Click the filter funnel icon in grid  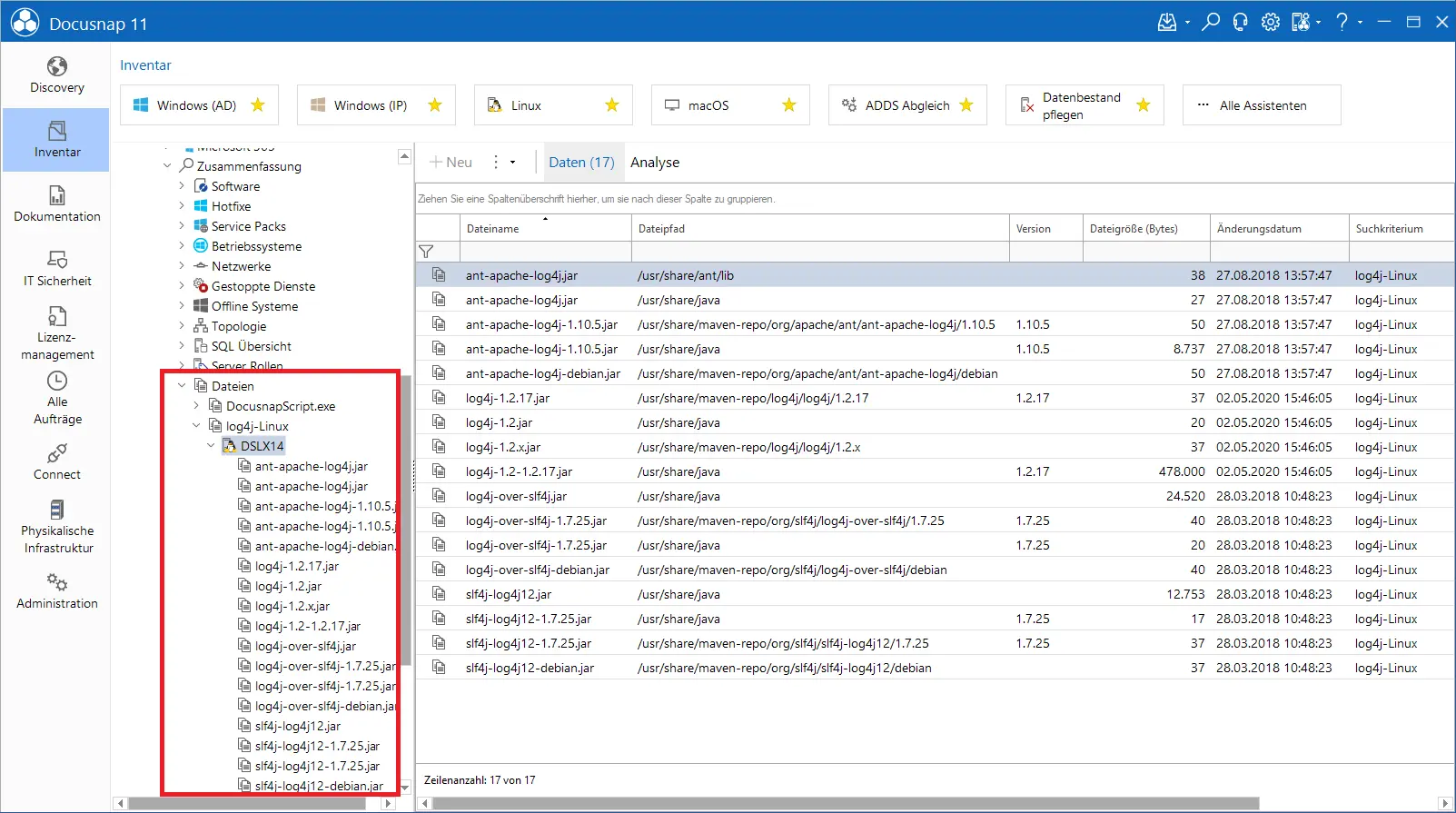coord(426,252)
